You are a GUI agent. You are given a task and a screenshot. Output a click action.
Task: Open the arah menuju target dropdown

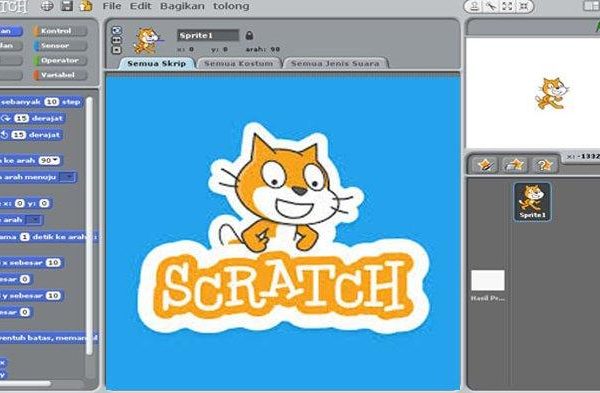point(68,177)
